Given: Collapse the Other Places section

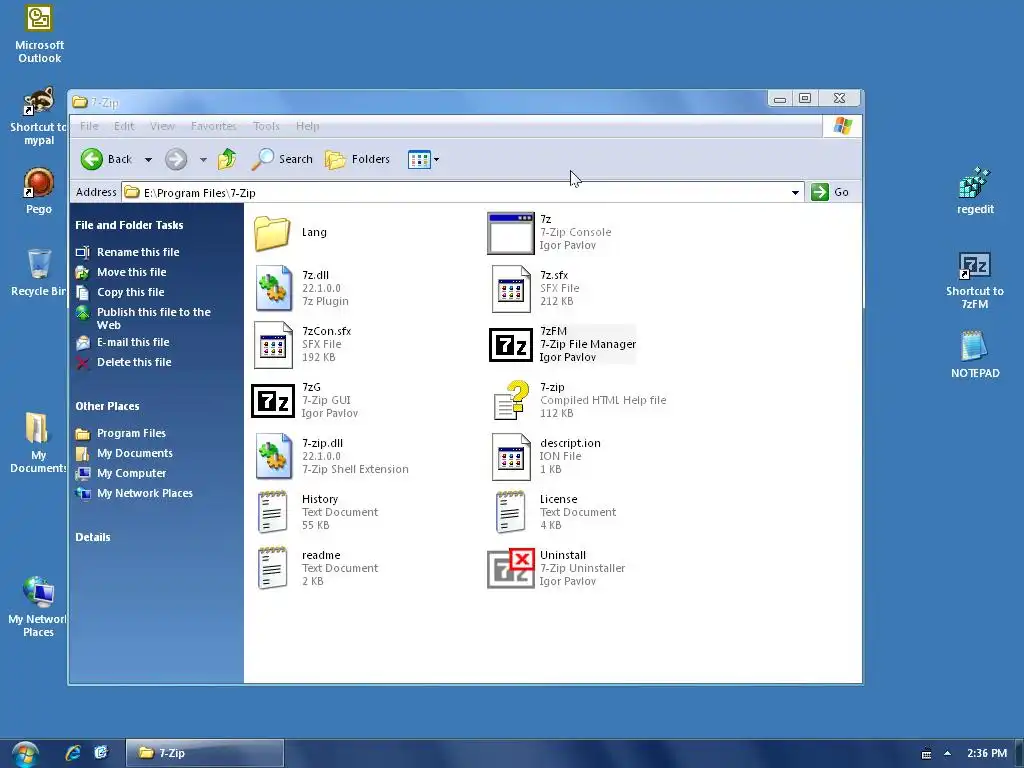Looking at the screenshot, I should pos(107,406).
